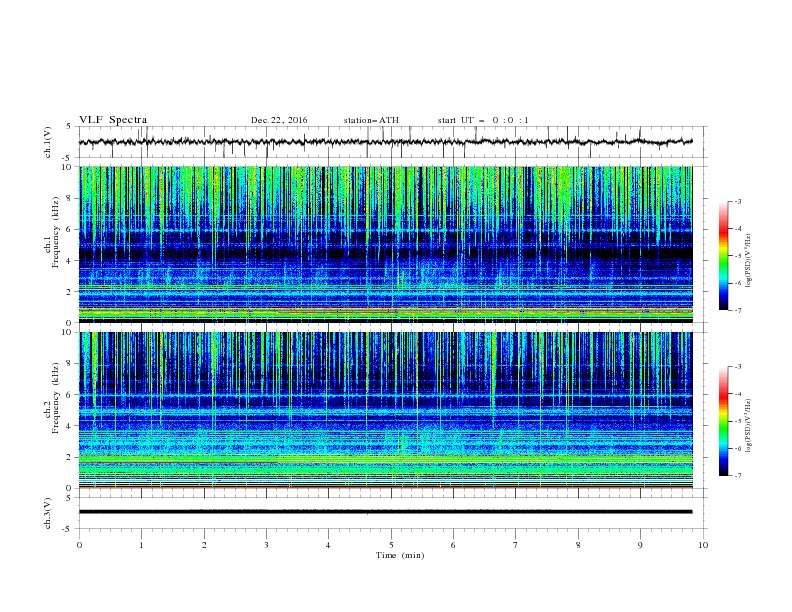Click time axis tick label "9"
792x612 pixels.
640,545
